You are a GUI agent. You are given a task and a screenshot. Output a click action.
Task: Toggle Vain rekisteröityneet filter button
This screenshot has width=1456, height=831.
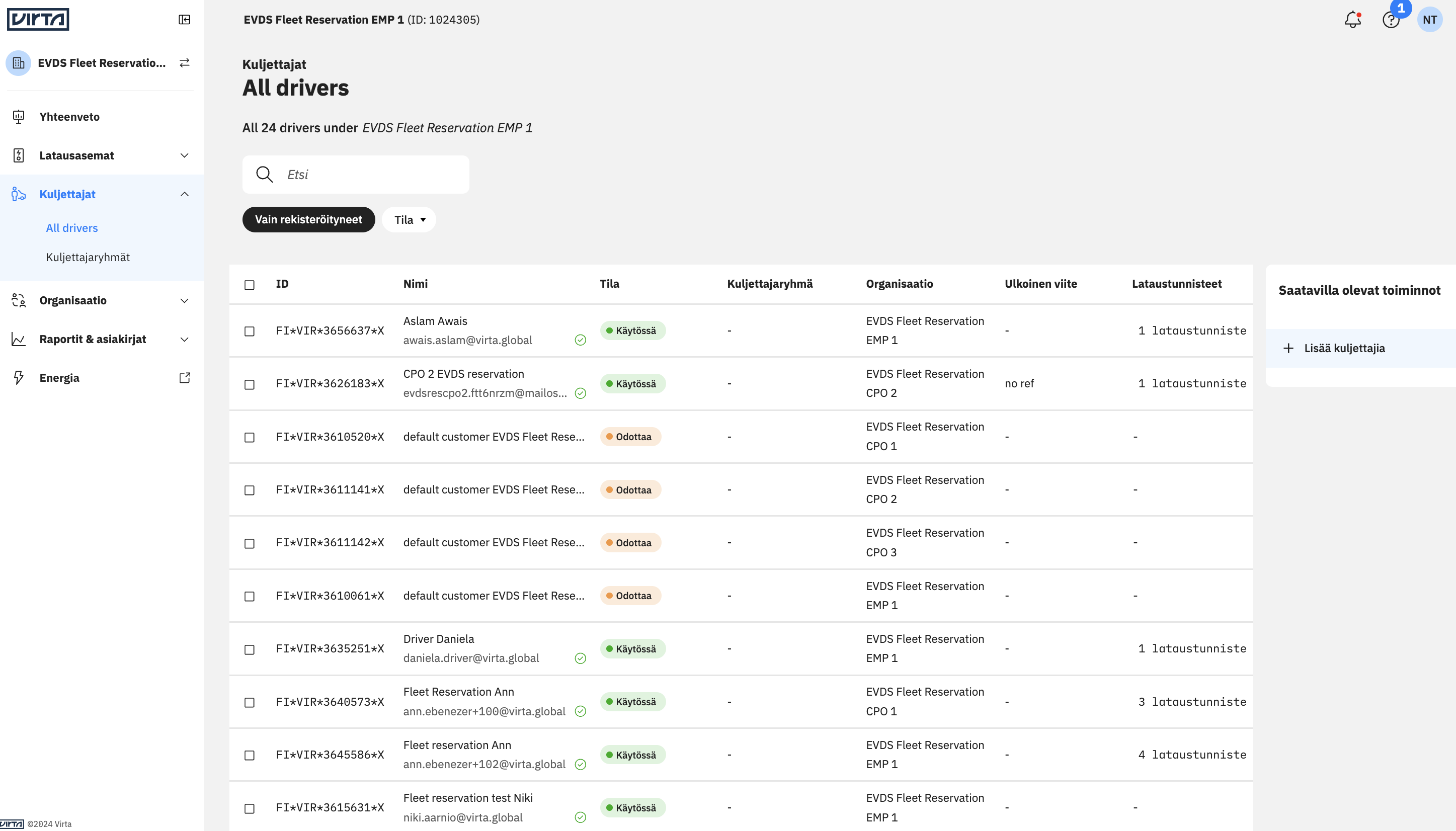point(309,220)
